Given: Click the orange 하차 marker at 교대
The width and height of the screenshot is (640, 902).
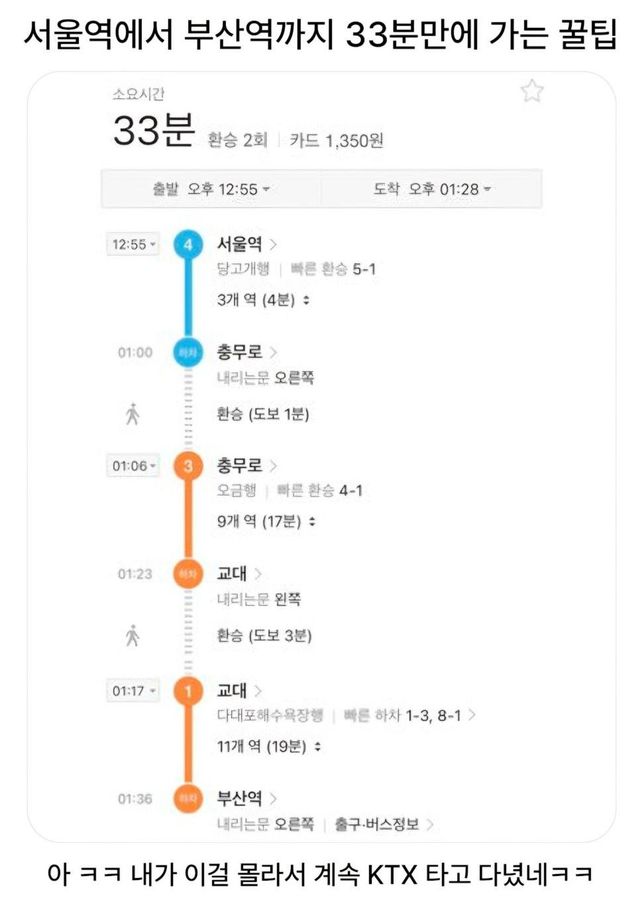Looking at the screenshot, I should (x=187, y=574).
